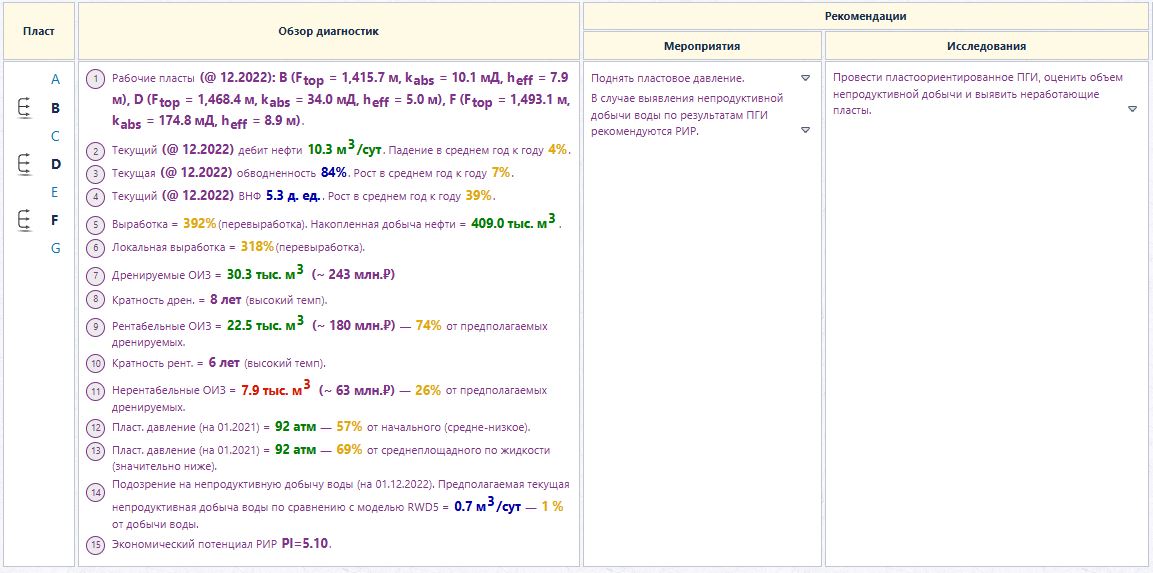Image resolution: width=1153 pixels, height=573 pixels.
Task: Click the perforation icon beside layer B
Action: pos(24,109)
